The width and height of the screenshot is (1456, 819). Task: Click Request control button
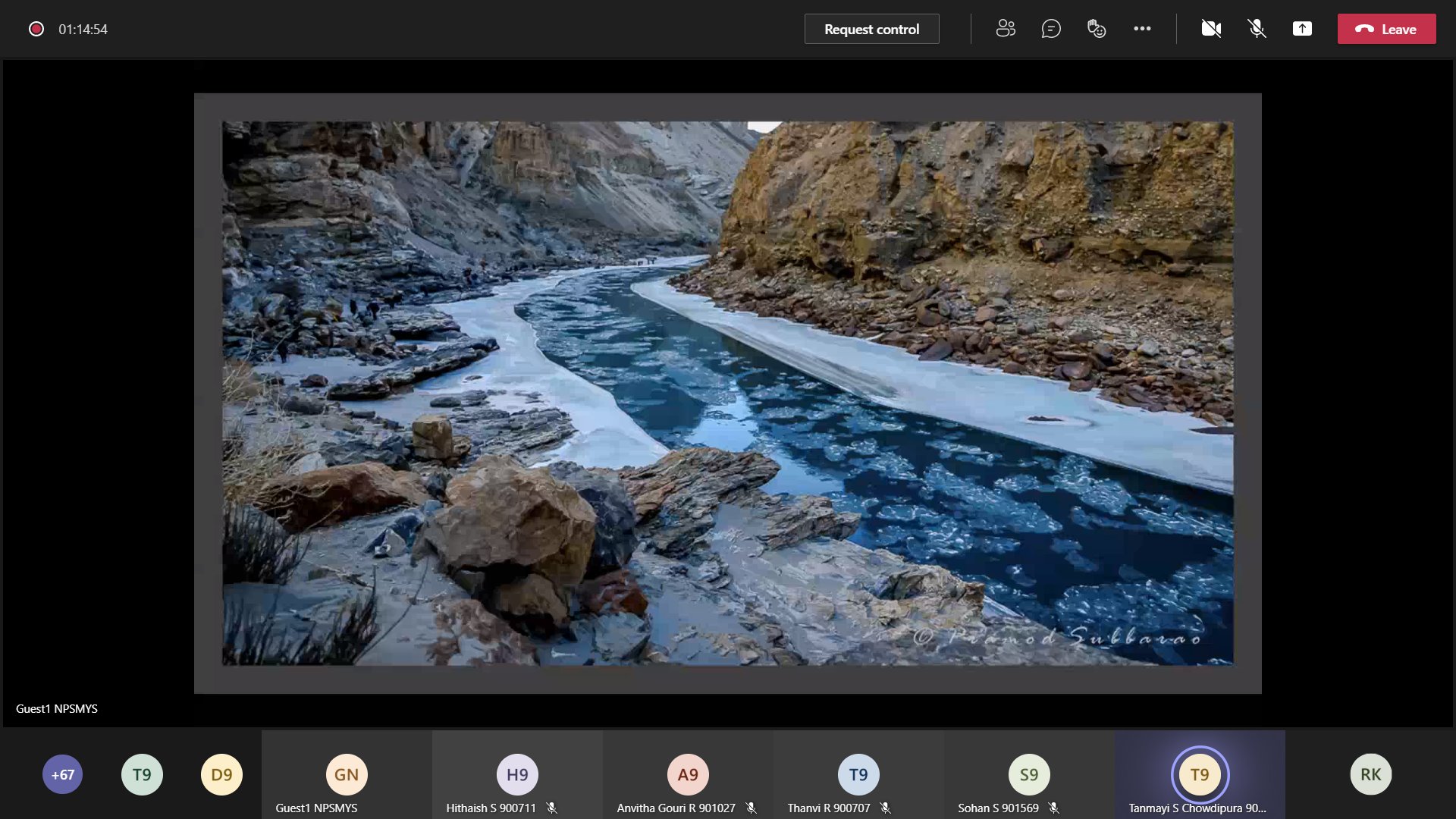tap(871, 29)
